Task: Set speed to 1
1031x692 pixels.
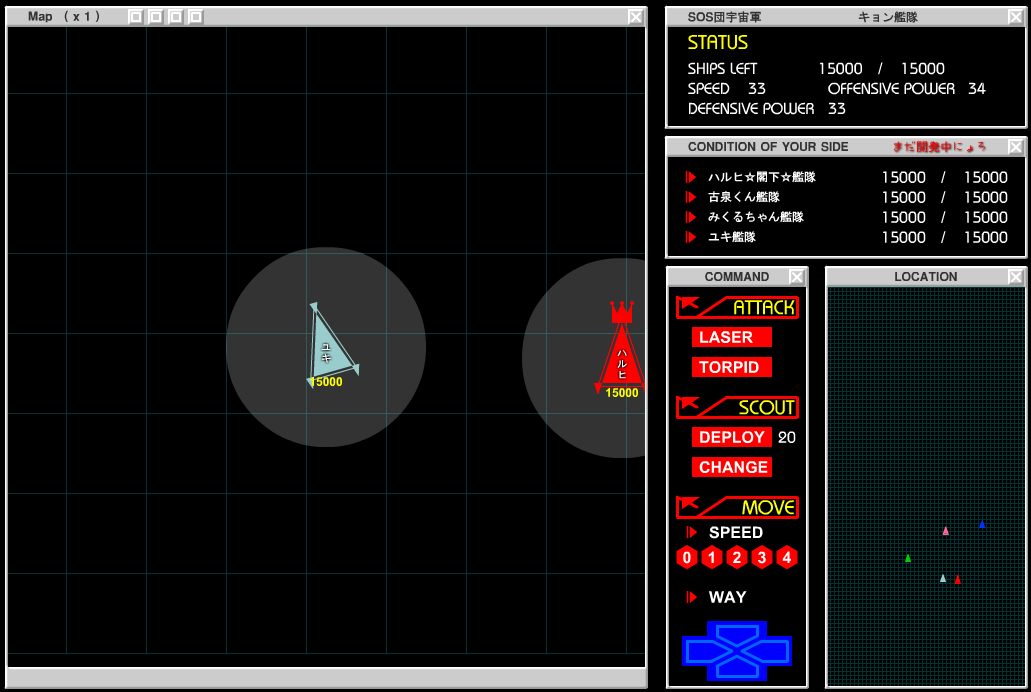Action: coord(711,558)
